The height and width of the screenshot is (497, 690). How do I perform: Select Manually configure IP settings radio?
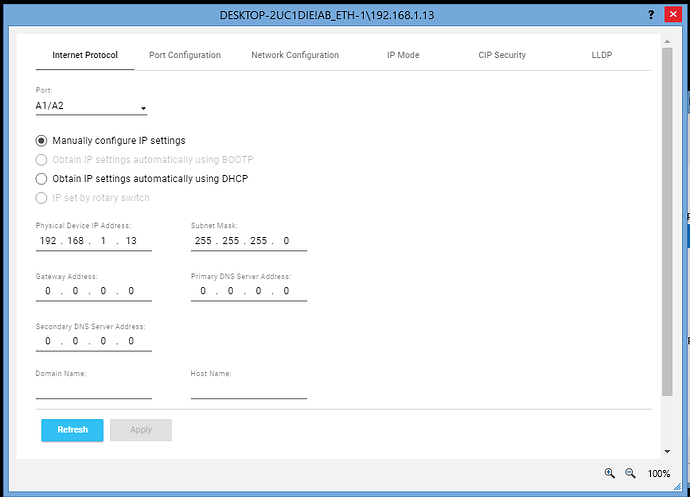(41, 141)
